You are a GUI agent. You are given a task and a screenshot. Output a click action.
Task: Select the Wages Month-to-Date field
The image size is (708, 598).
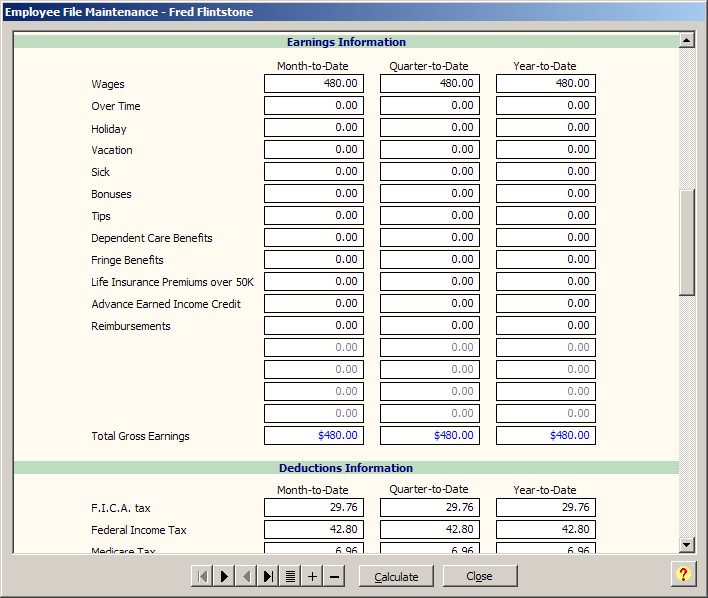click(x=314, y=84)
